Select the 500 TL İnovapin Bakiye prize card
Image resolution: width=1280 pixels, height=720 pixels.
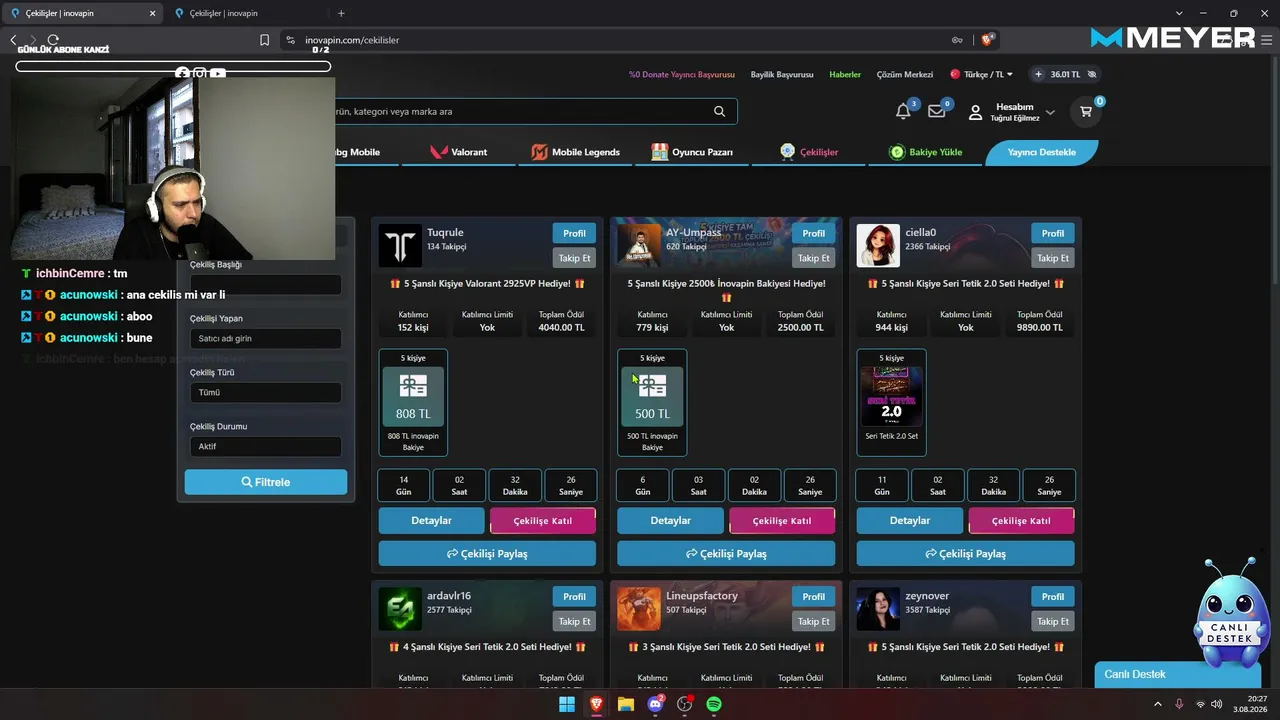pyautogui.click(x=652, y=402)
